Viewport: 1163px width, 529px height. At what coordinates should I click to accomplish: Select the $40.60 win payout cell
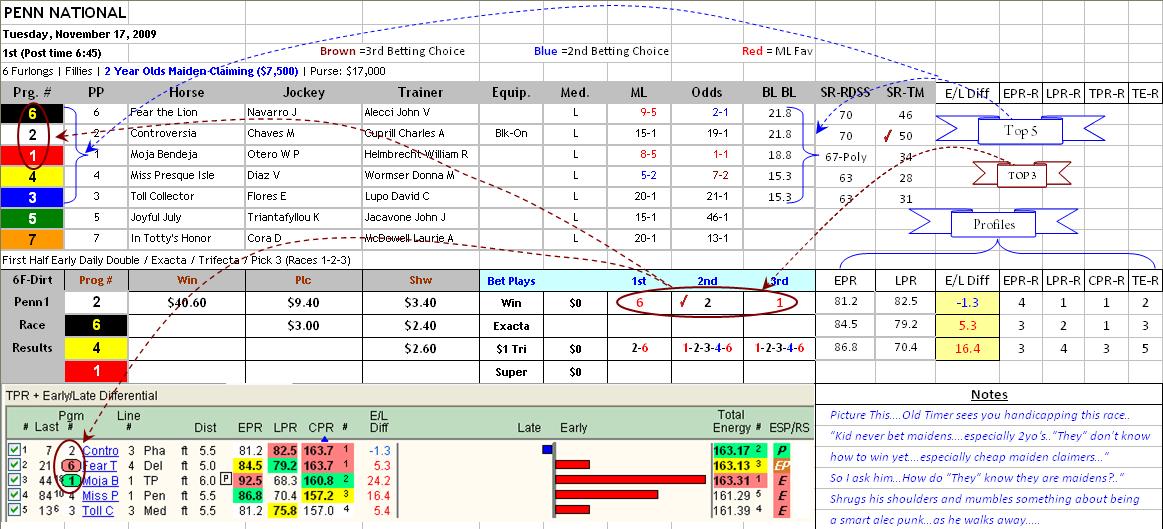tap(186, 303)
